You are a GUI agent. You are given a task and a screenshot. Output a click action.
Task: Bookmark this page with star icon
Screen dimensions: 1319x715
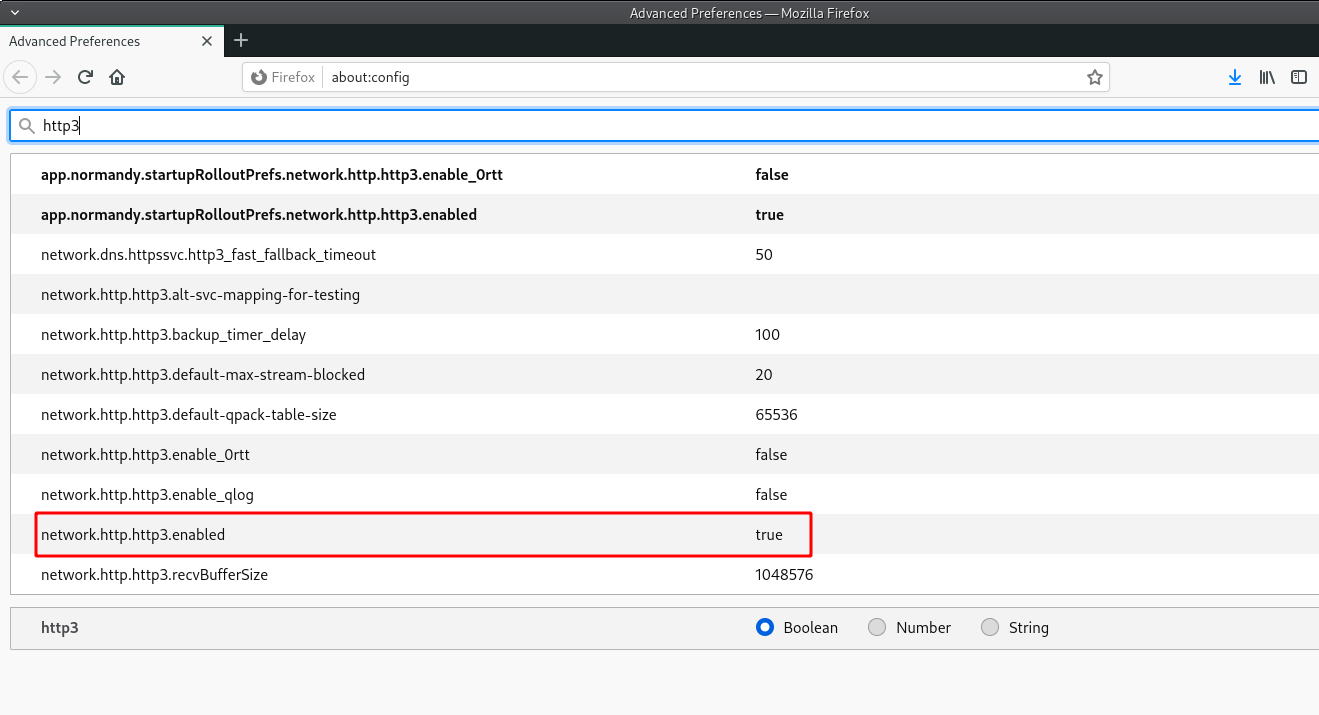pos(1094,77)
